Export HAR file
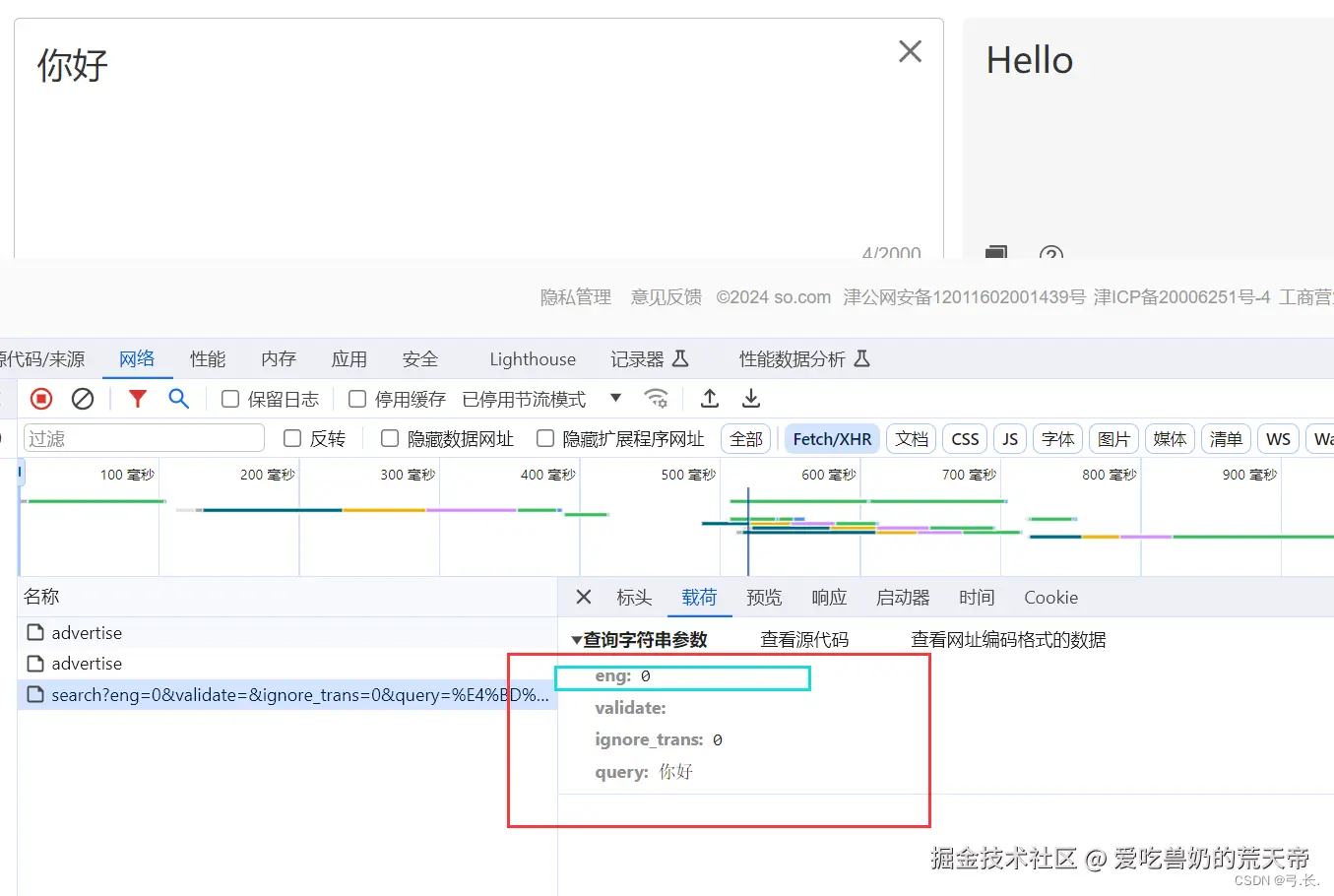The width and height of the screenshot is (1334, 896). point(751,398)
